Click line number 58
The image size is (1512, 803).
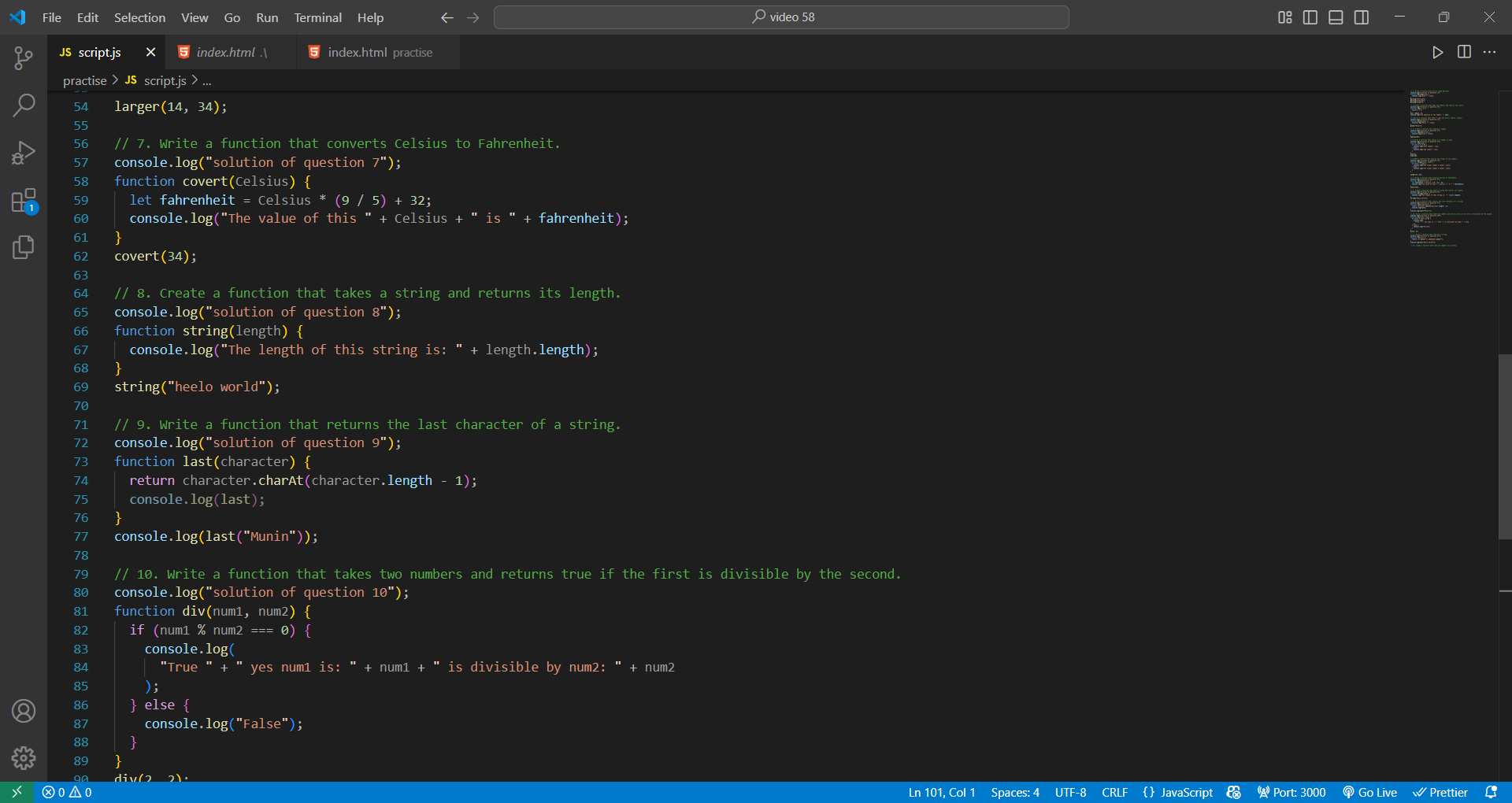pyautogui.click(x=81, y=181)
